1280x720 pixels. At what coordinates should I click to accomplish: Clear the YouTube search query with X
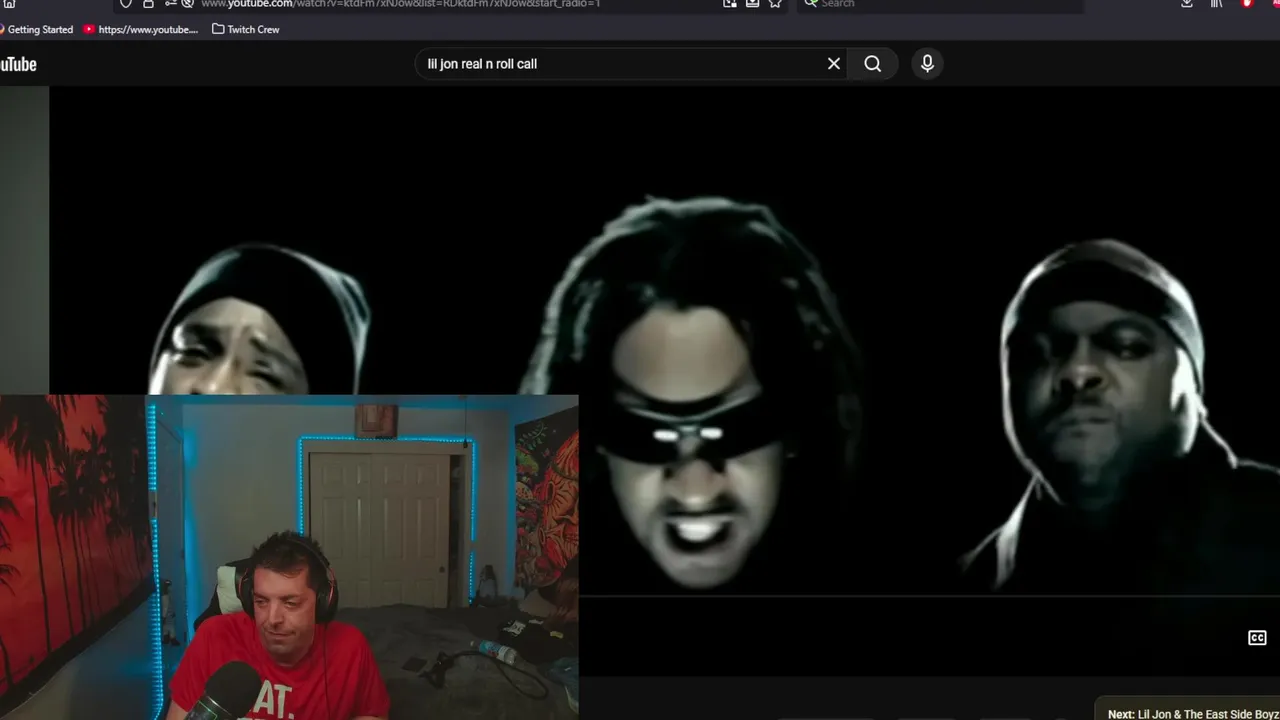point(834,64)
